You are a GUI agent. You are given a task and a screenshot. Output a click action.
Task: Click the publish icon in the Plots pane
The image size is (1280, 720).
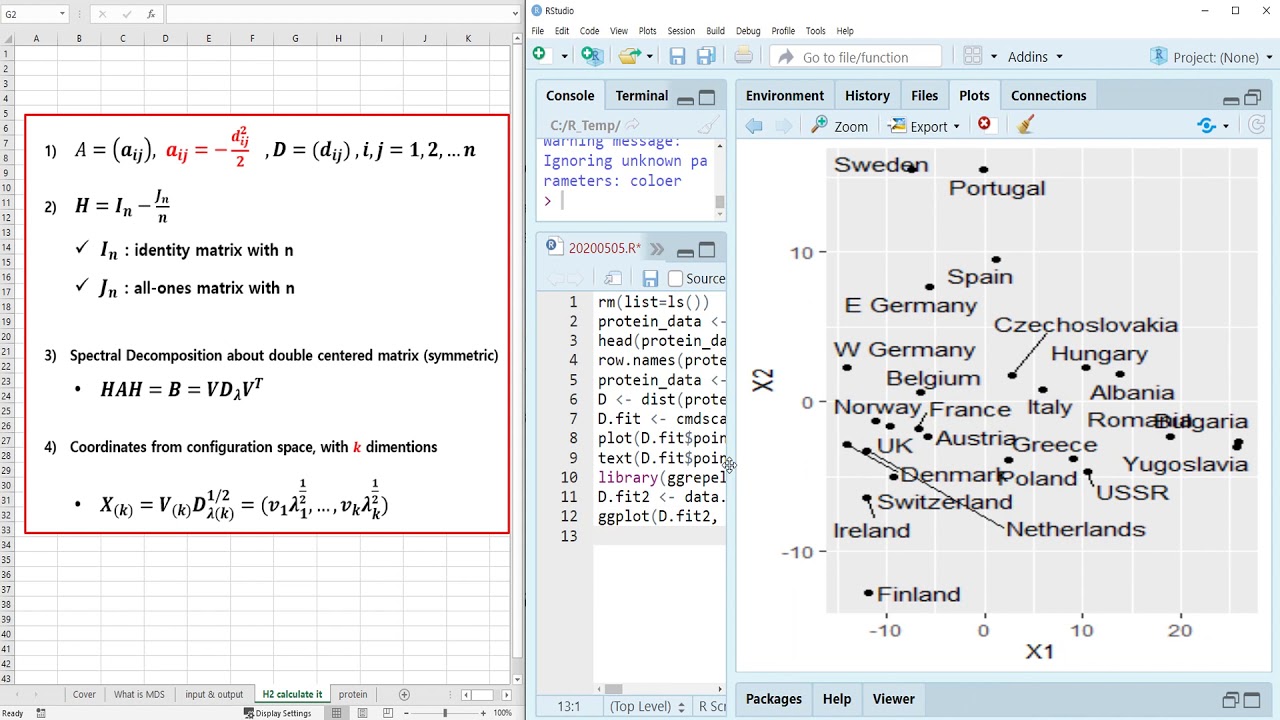[1206, 126]
